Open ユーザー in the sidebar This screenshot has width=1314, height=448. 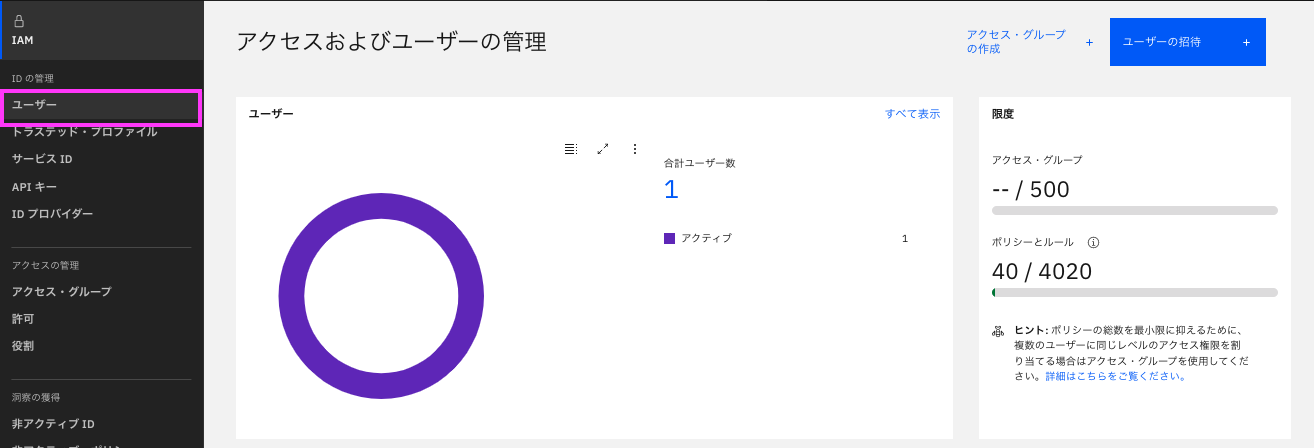click(x=35, y=105)
